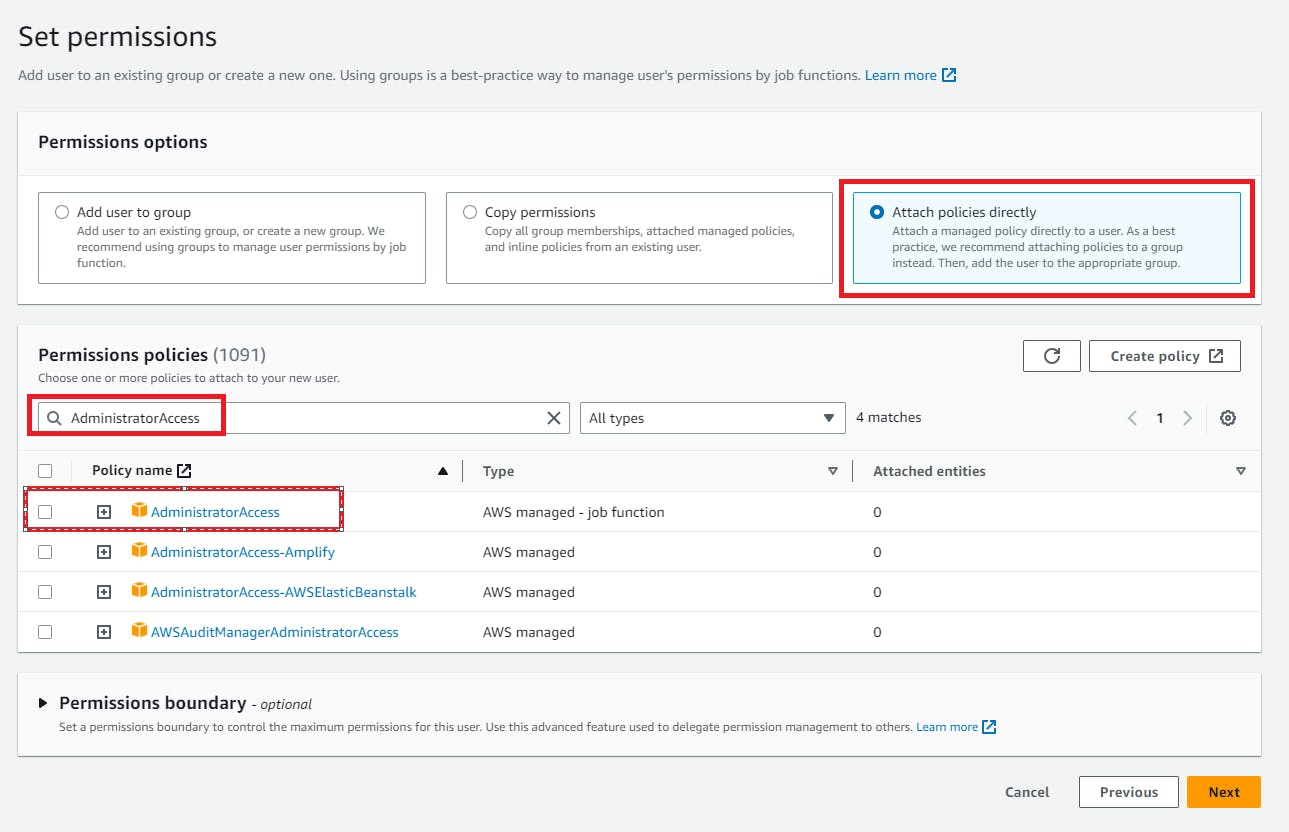Go to previous page of policies

pos(1132,418)
